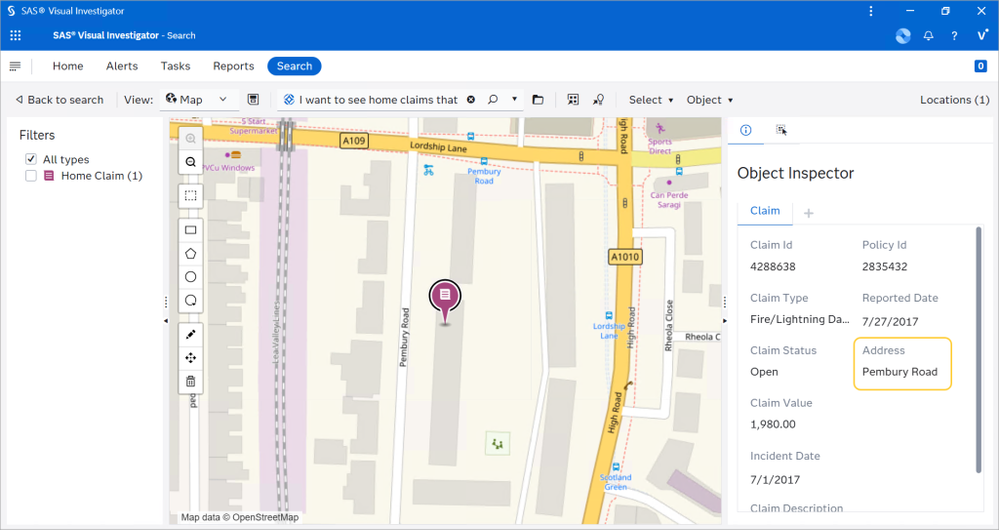The image size is (999, 530).
Task: Click the move shapes tool
Action: tap(190, 358)
